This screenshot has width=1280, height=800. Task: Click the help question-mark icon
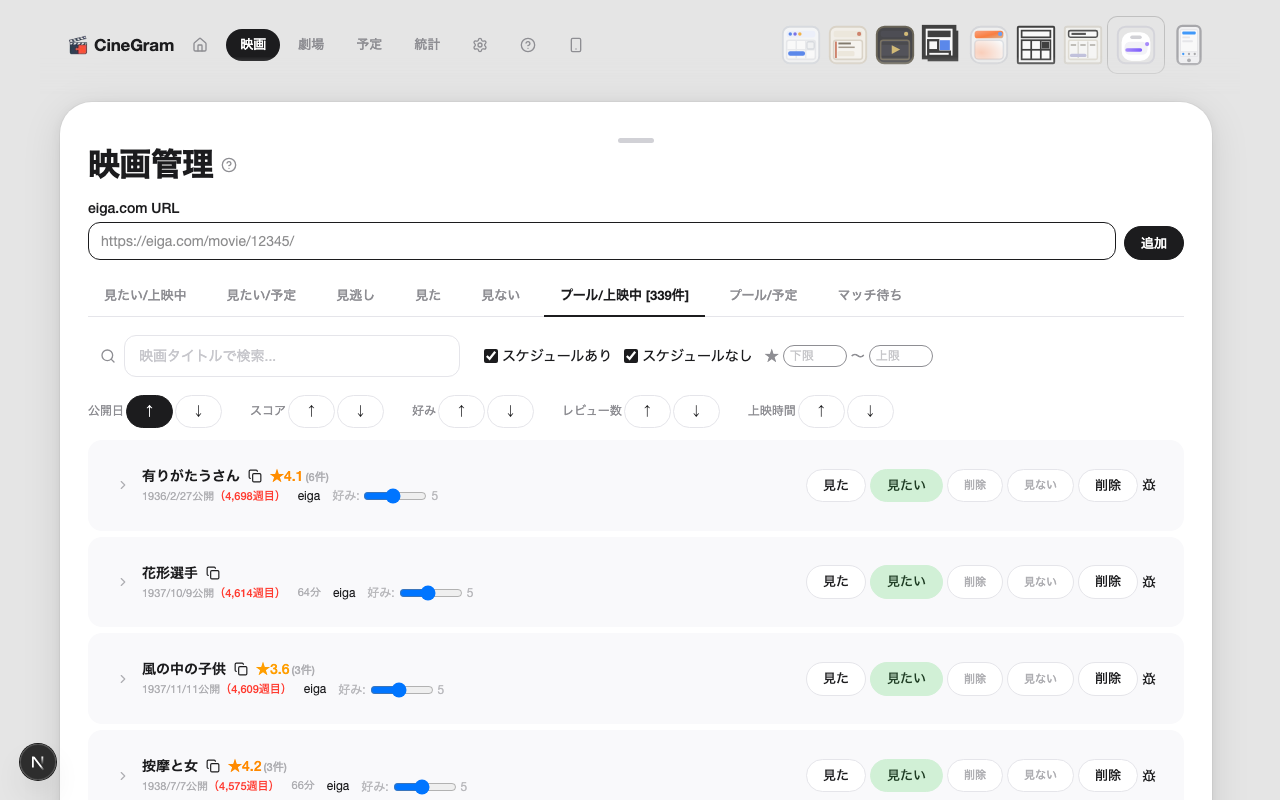[x=527, y=44]
